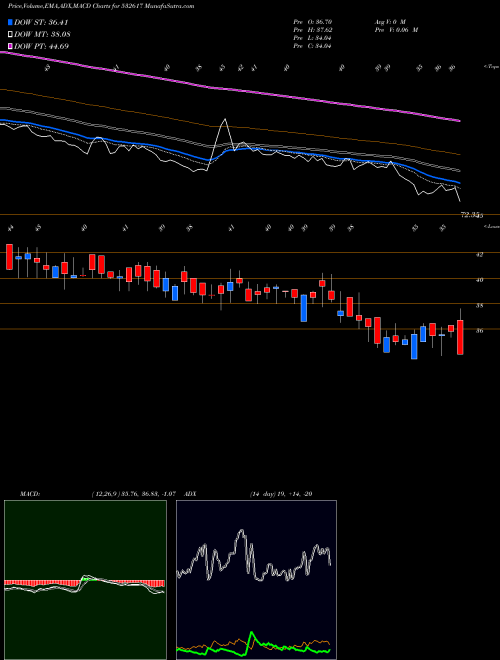Click the 42 price axis label
This screenshot has height=660, width=500.
[x=480, y=254]
